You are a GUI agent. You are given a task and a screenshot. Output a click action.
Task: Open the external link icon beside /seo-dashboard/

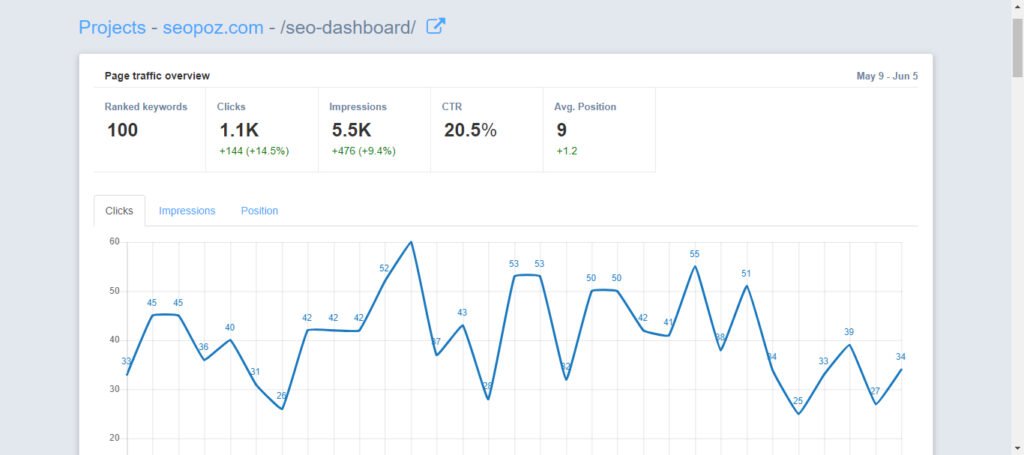point(436,27)
